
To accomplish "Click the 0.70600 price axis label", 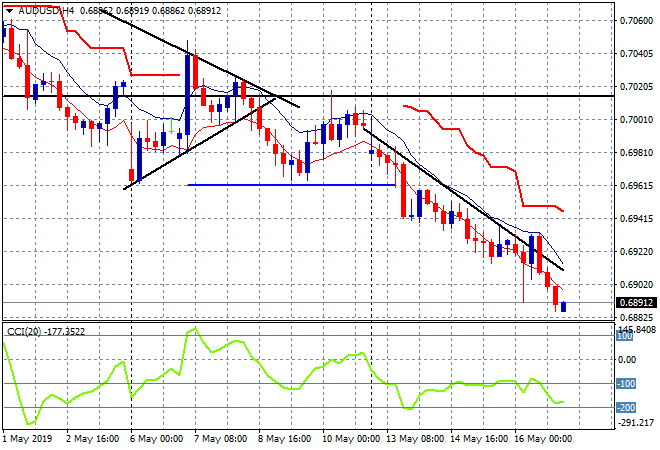I will [636, 20].
